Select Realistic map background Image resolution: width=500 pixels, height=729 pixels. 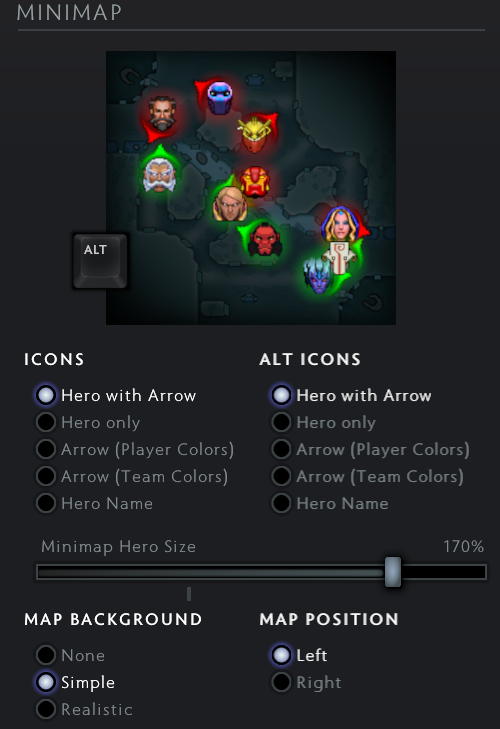85,709
